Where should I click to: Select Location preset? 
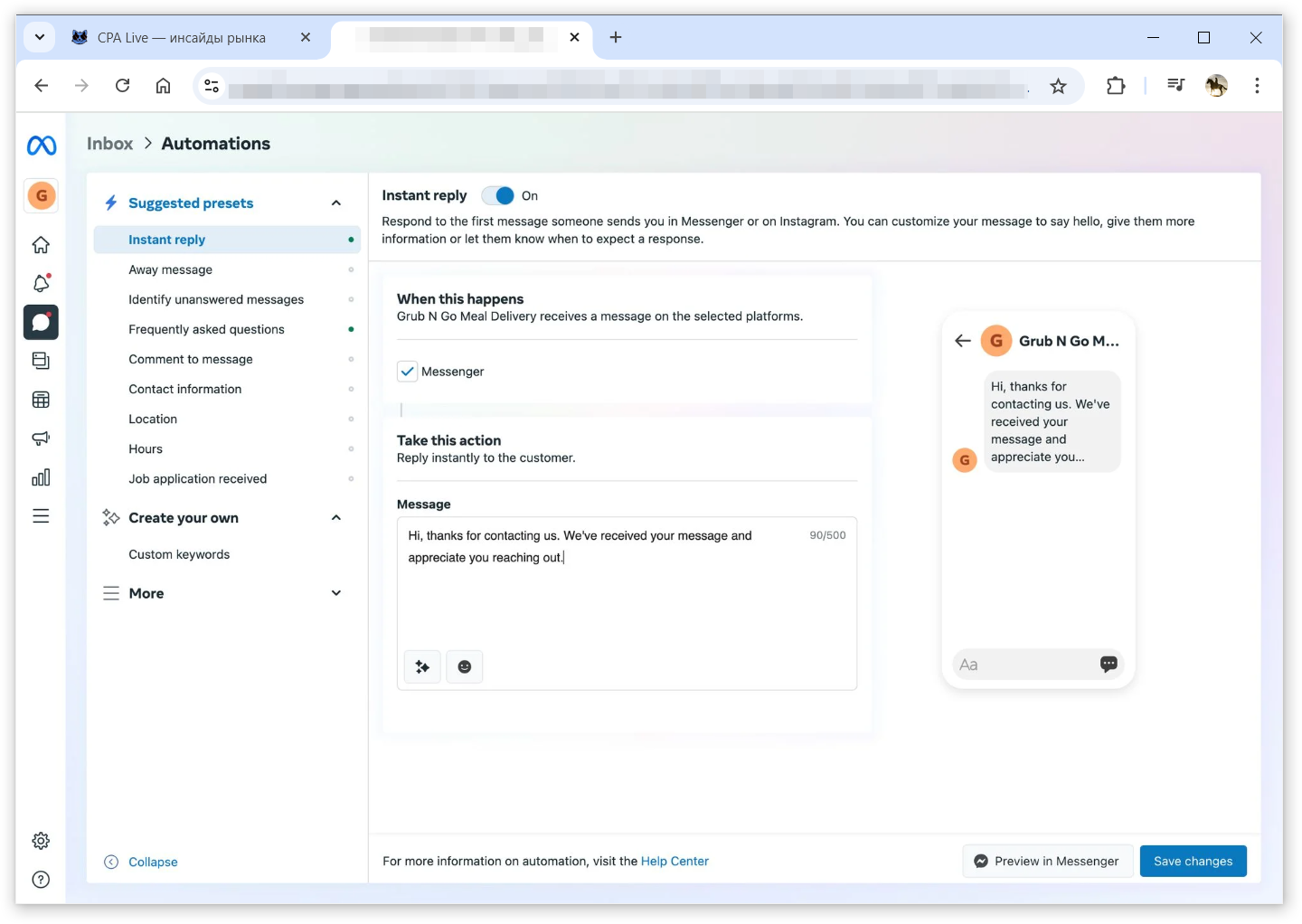pos(227,419)
